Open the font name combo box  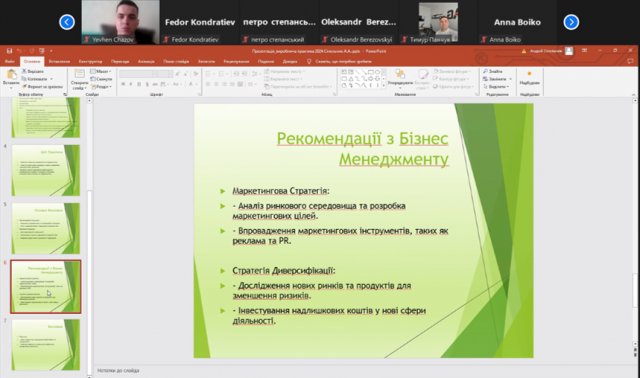[138, 74]
